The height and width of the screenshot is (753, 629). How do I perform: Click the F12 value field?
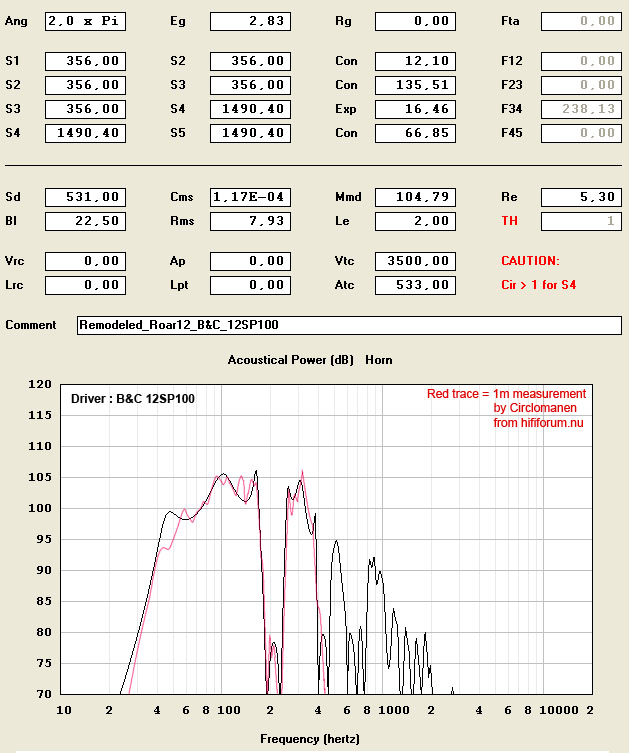581,61
